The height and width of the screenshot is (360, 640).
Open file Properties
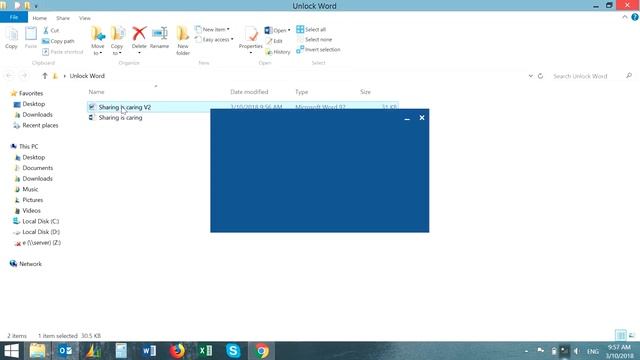point(251,40)
